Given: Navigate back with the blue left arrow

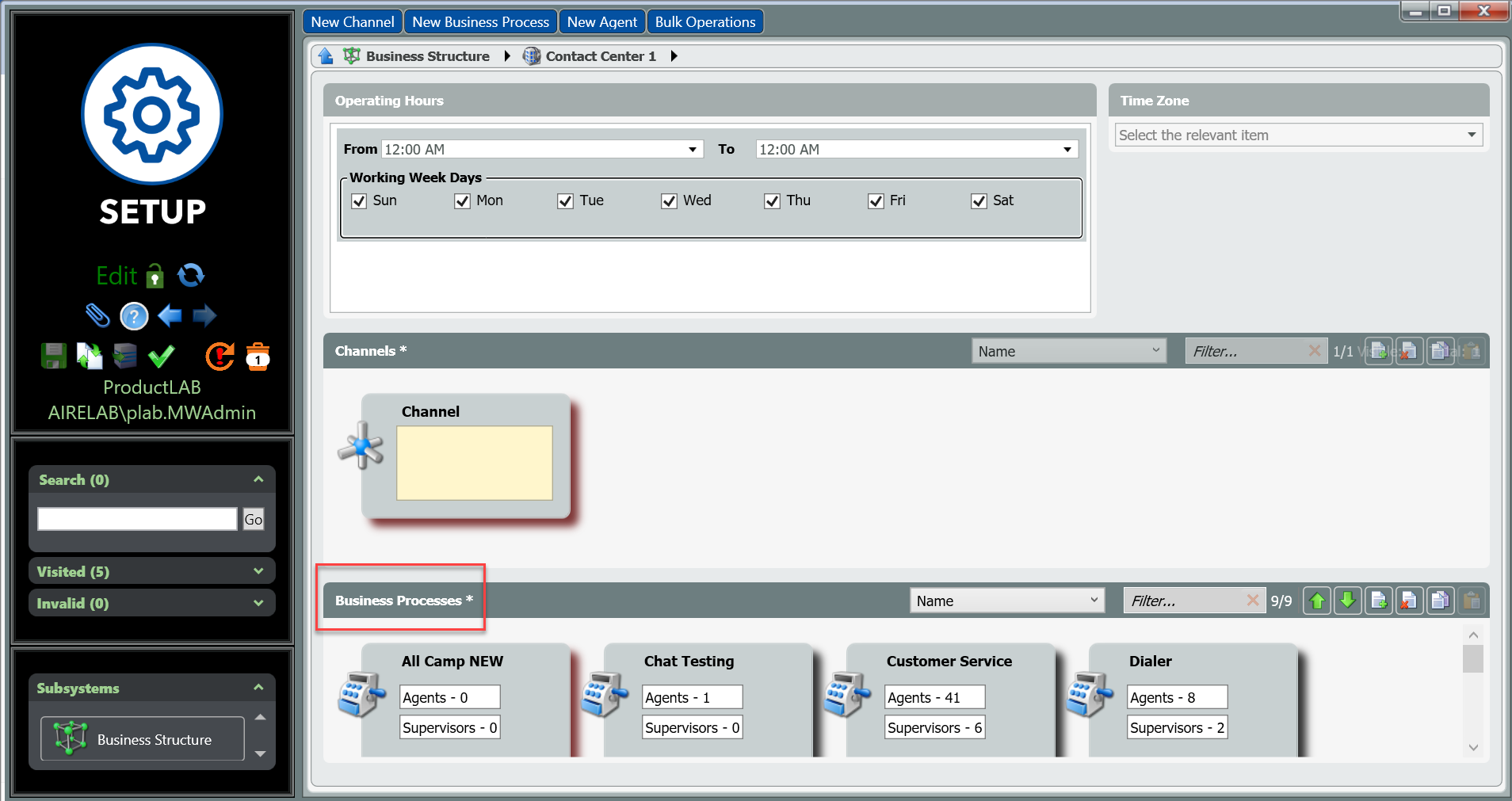Looking at the screenshot, I should [x=170, y=316].
